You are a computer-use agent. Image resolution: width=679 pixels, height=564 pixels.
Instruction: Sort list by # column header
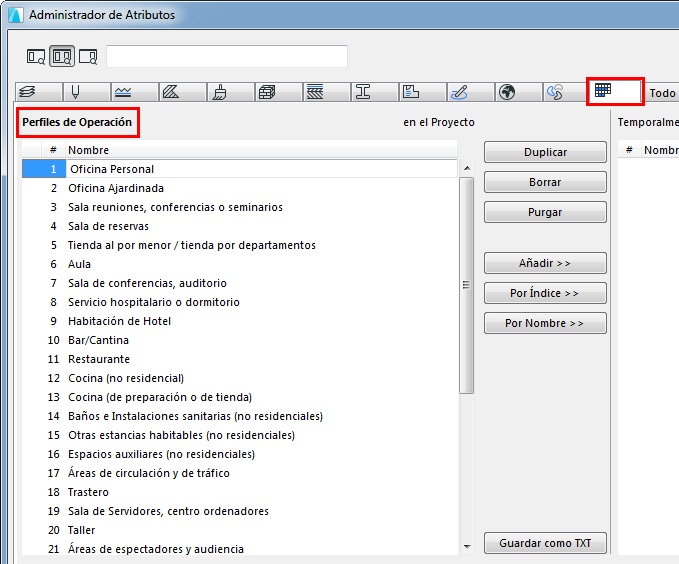53,150
